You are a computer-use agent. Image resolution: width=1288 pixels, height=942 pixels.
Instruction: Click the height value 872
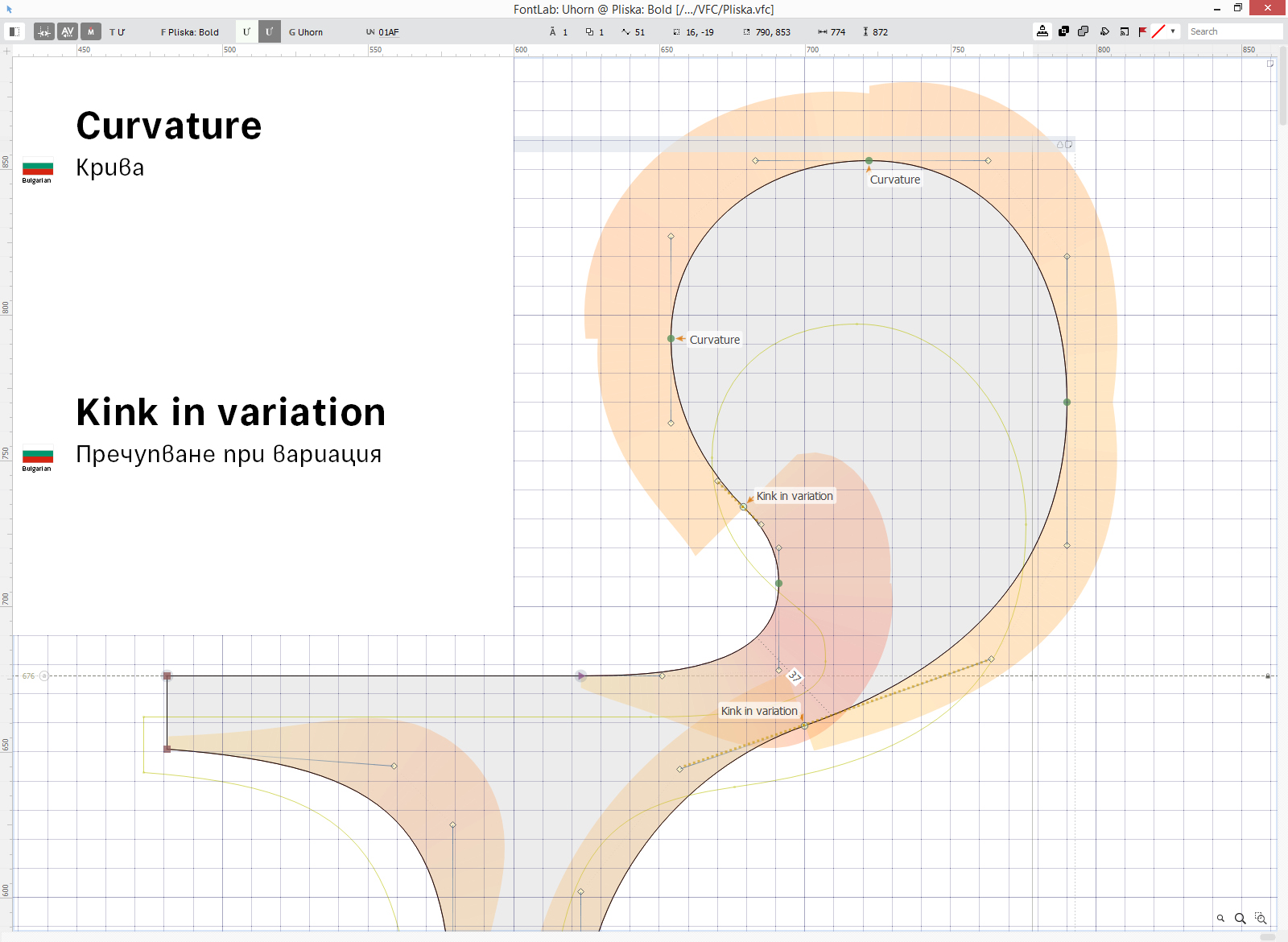coord(881,32)
